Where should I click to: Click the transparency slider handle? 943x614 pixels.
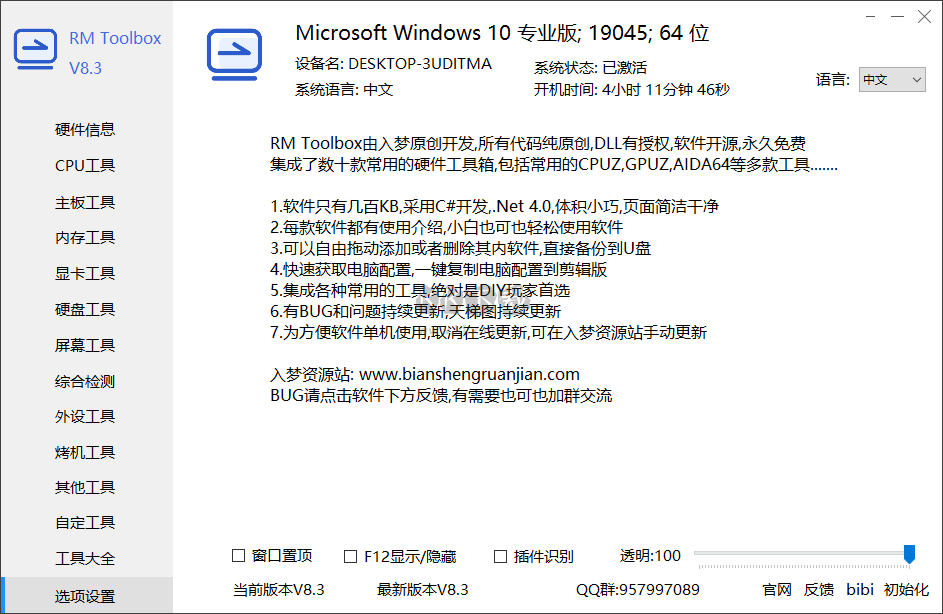(909, 554)
